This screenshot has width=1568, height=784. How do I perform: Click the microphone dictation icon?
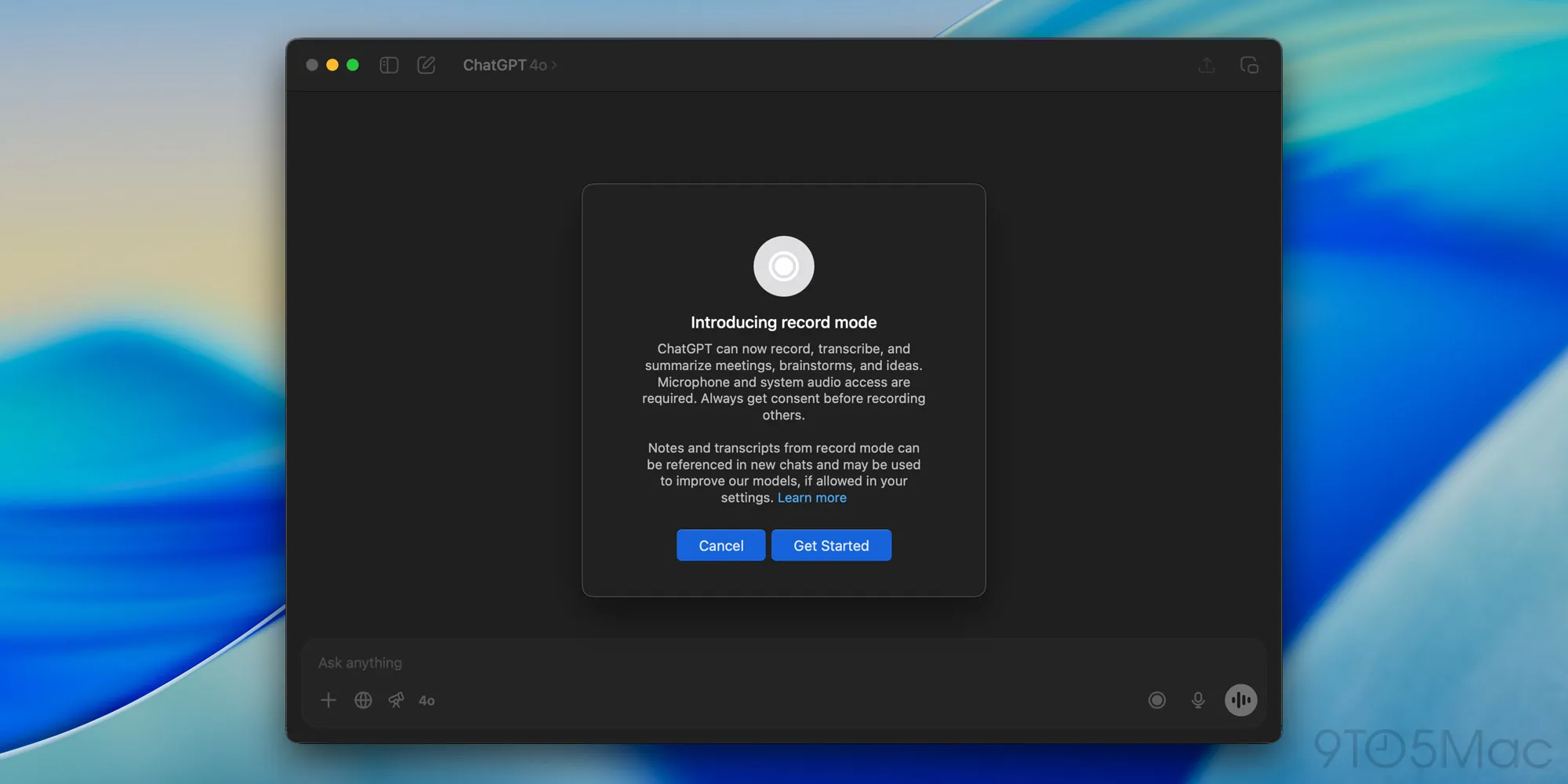tap(1198, 700)
